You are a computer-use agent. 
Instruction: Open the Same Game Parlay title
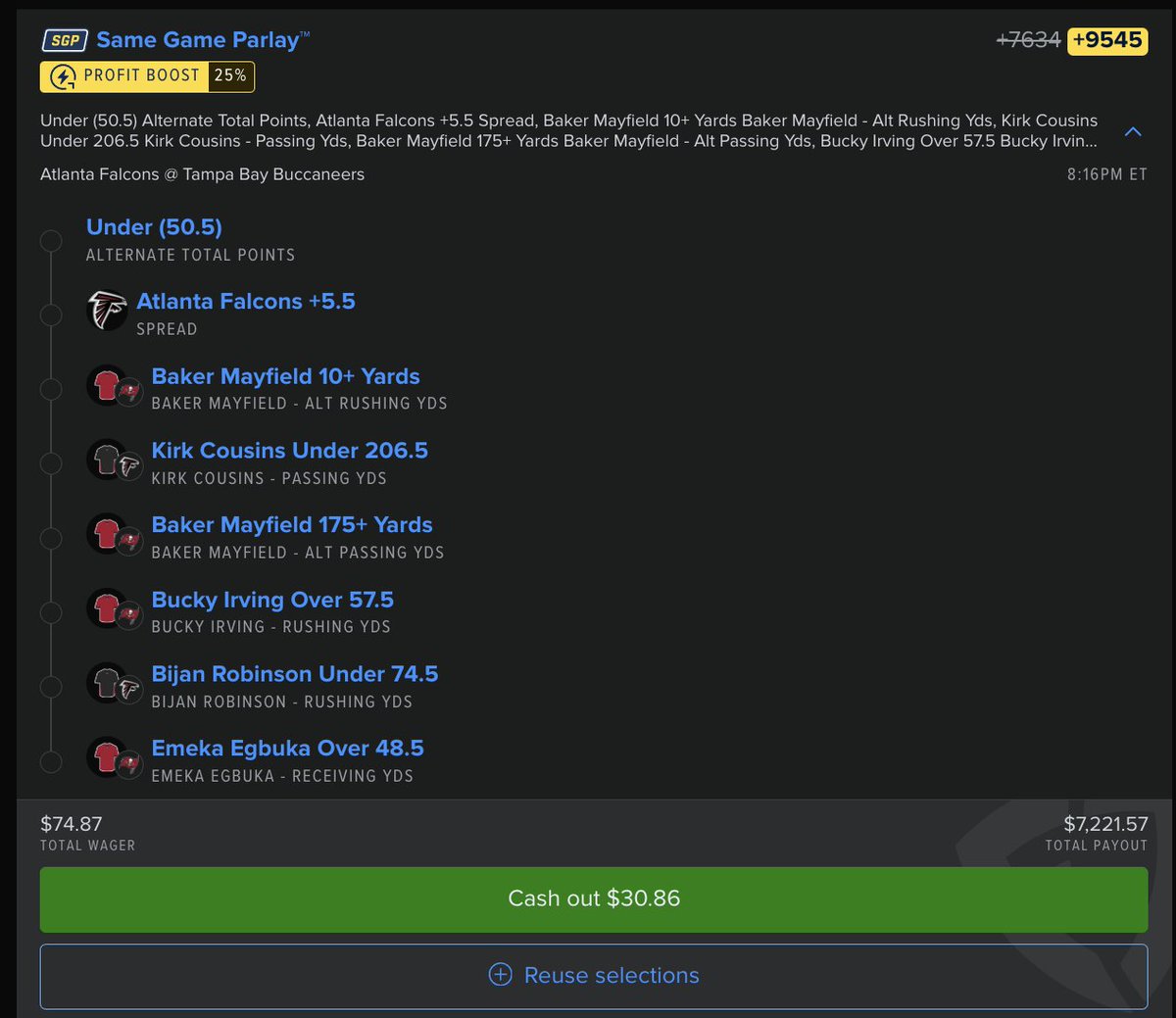point(203,40)
